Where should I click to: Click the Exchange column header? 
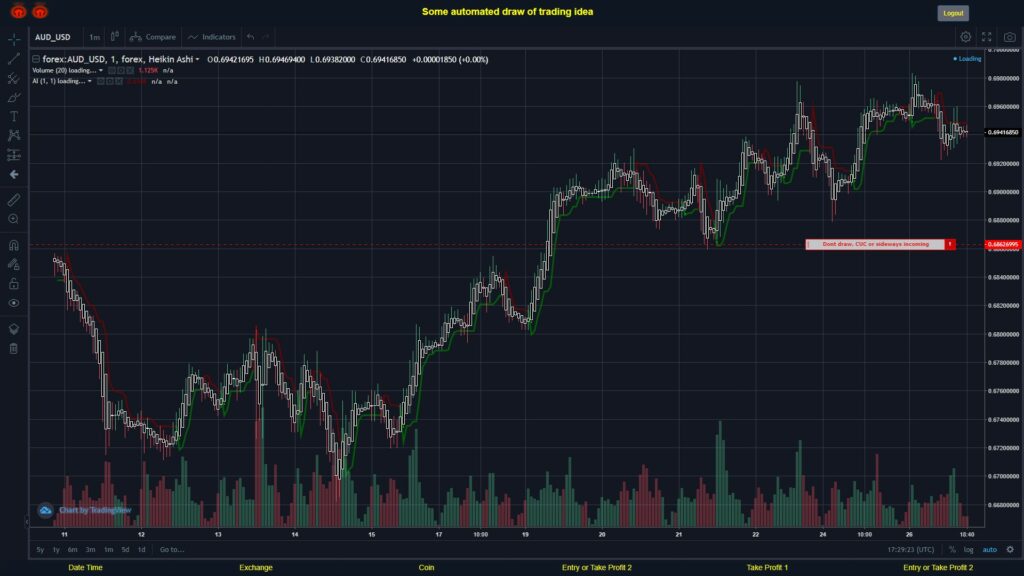coord(255,568)
